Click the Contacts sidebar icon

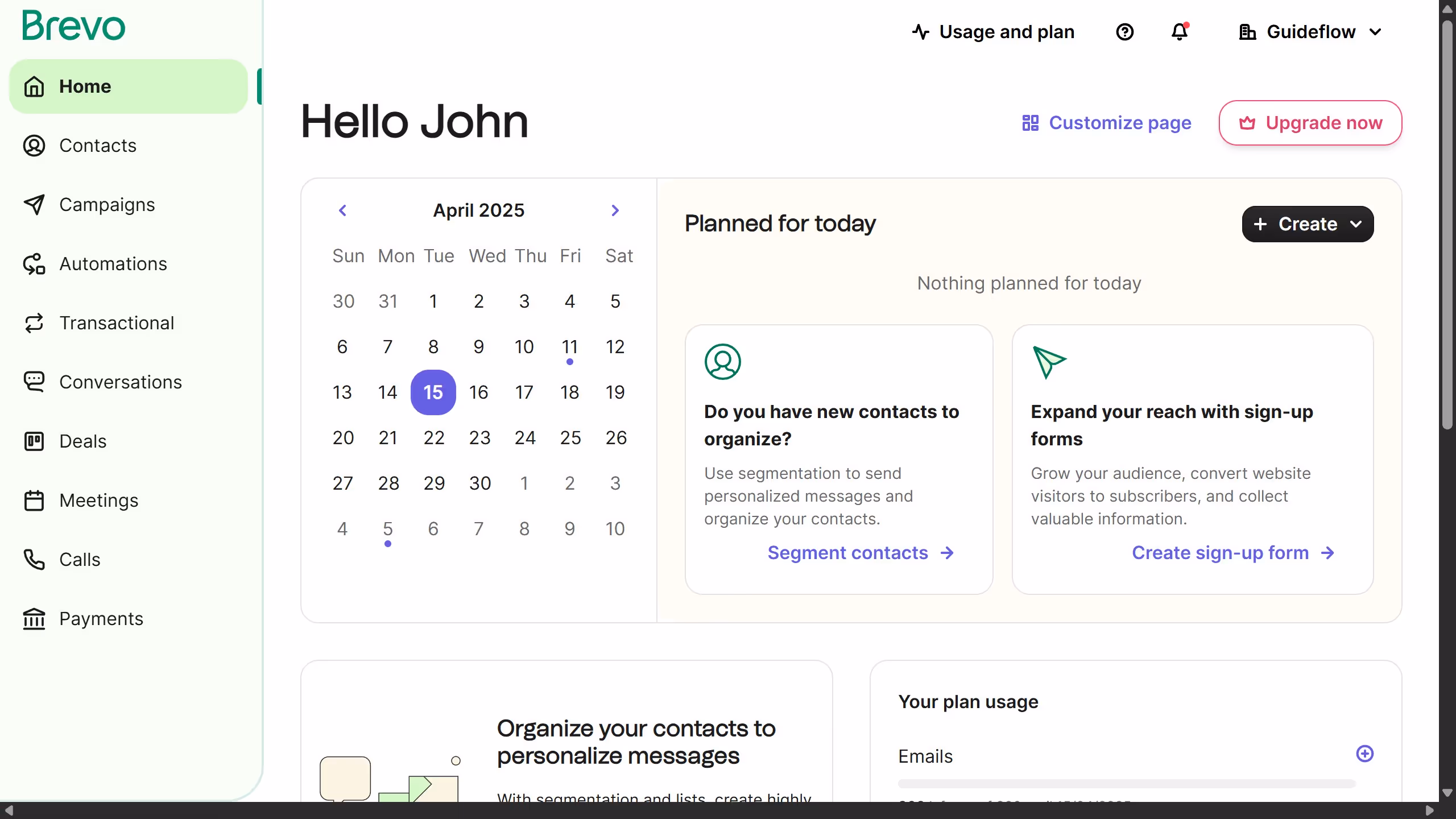[34, 146]
